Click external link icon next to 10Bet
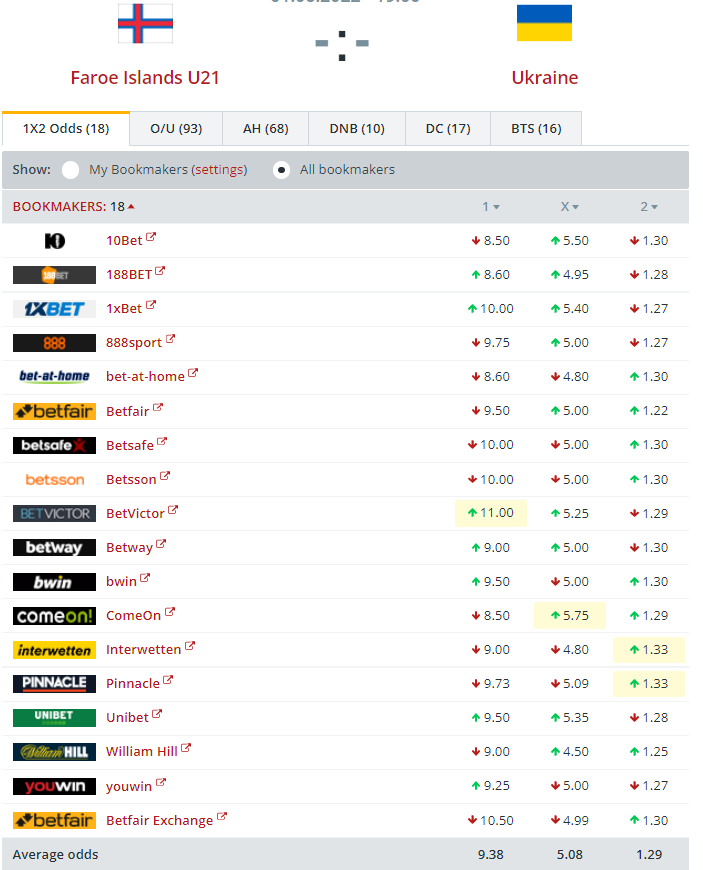This screenshot has width=703, height=870. [151, 237]
